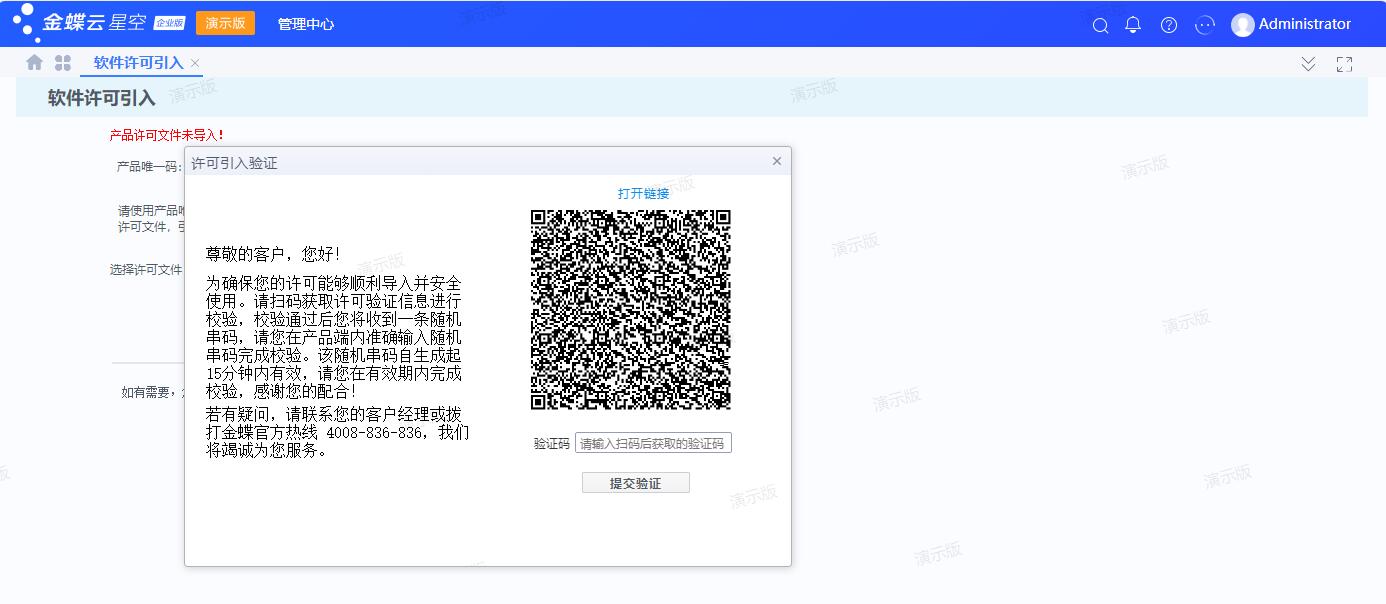This screenshot has height=604, width=1386.
Task: Click the 演示版 orange badge
Action: [x=225, y=23]
